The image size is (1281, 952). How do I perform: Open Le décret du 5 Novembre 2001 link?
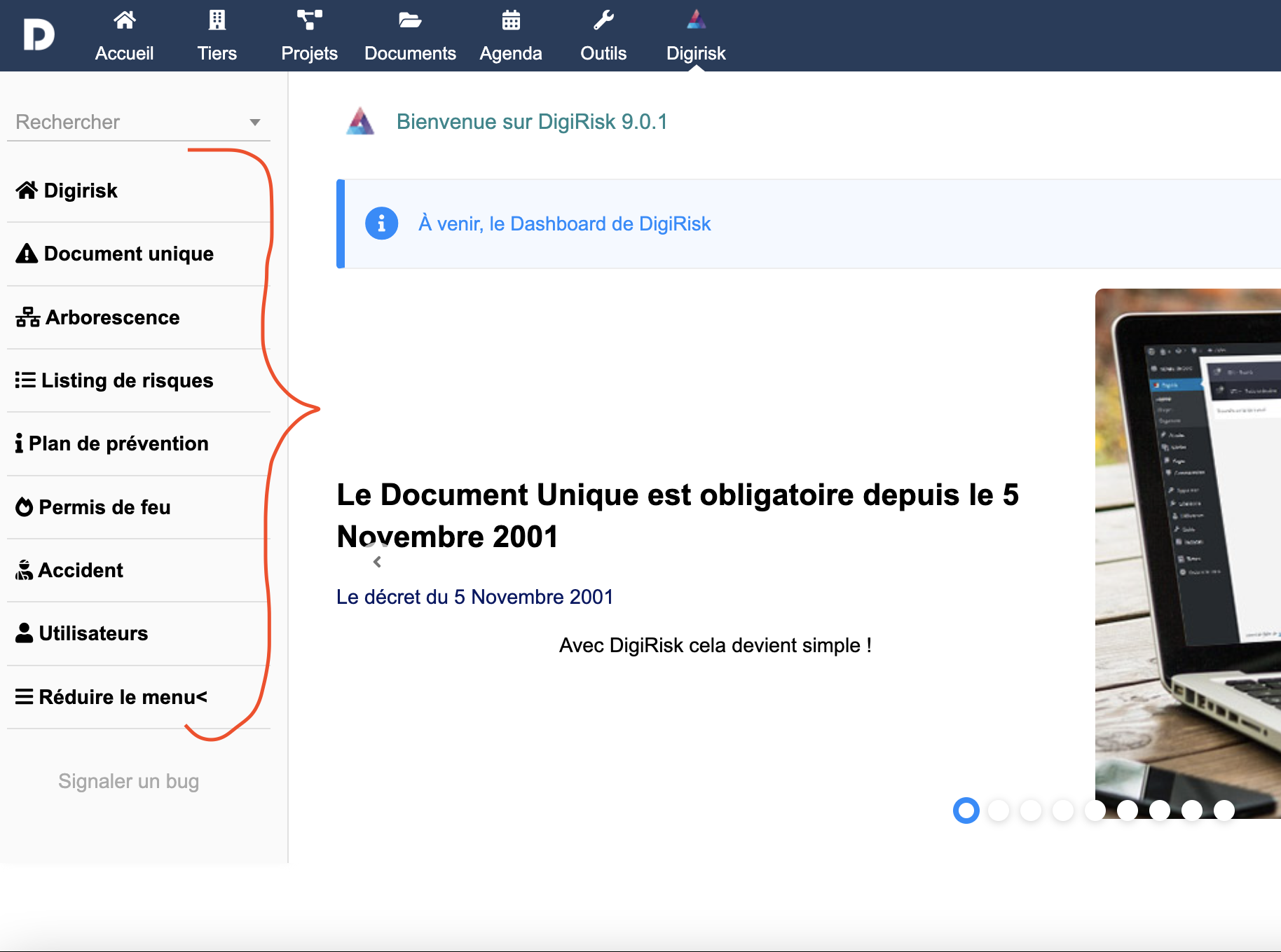pos(474,597)
